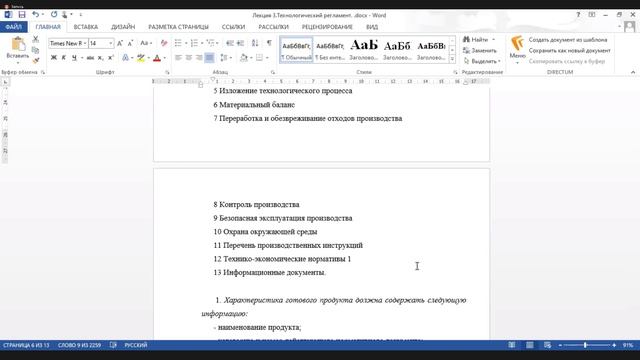The height and width of the screenshot is (360, 640).
Task: Toggle subscript formatting
Action: [x=100, y=58]
